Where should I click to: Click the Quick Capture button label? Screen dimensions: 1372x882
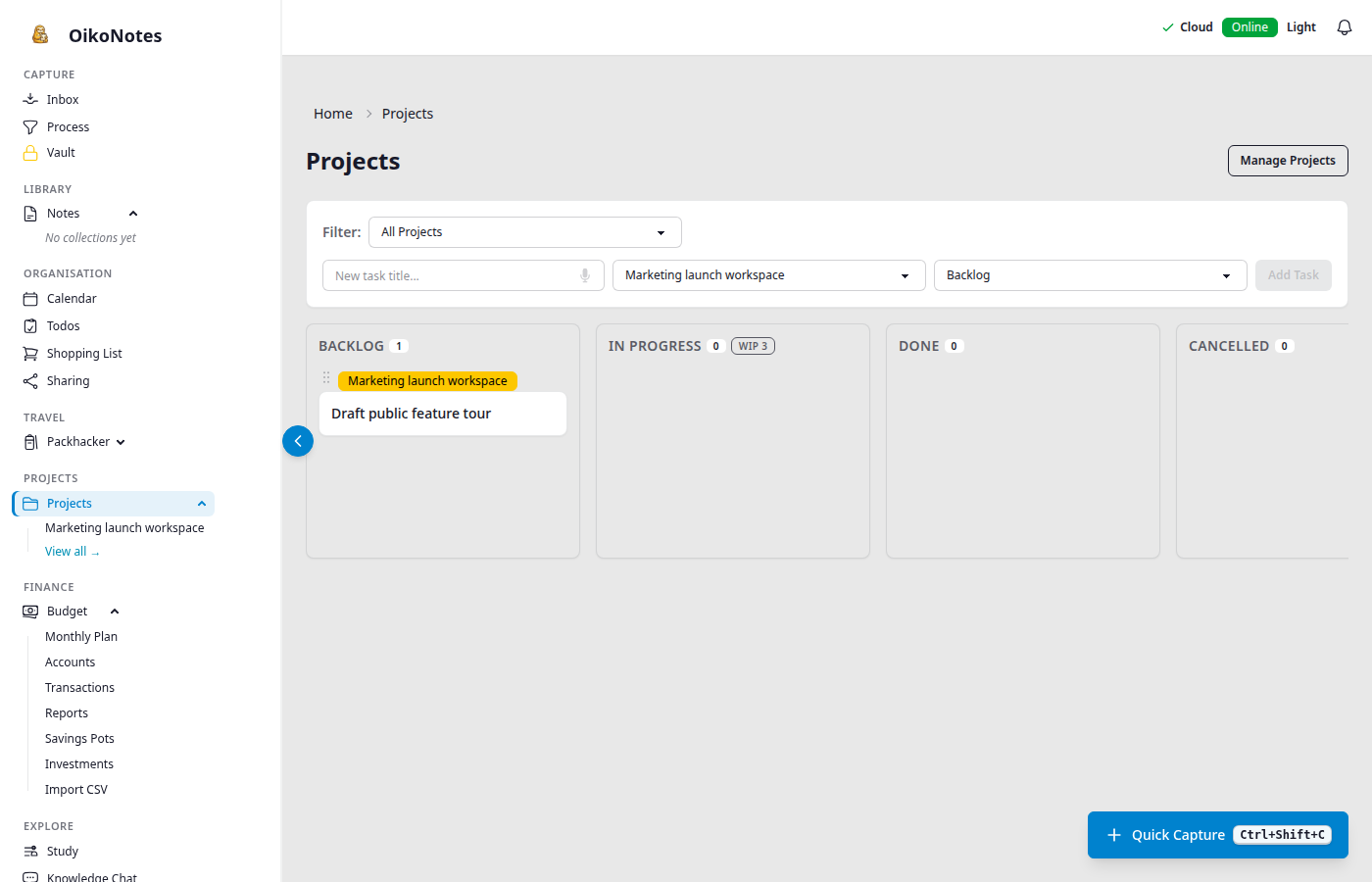1178,835
